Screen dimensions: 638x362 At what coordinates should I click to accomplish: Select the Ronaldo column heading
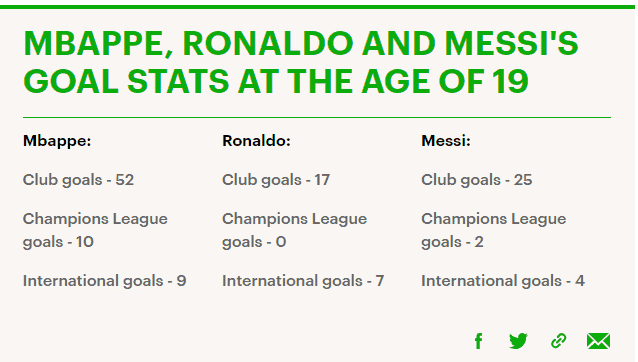[x=256, y=141]
